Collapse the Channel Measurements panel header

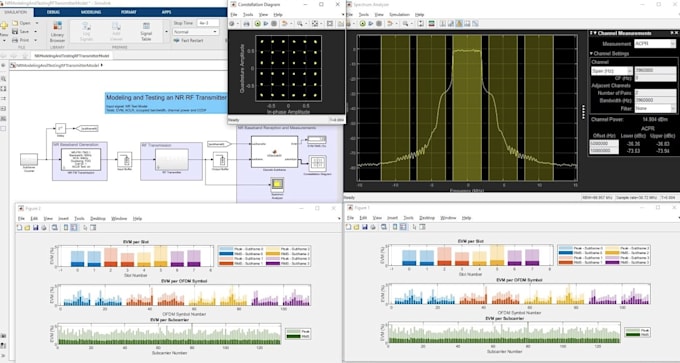point(595,33)
